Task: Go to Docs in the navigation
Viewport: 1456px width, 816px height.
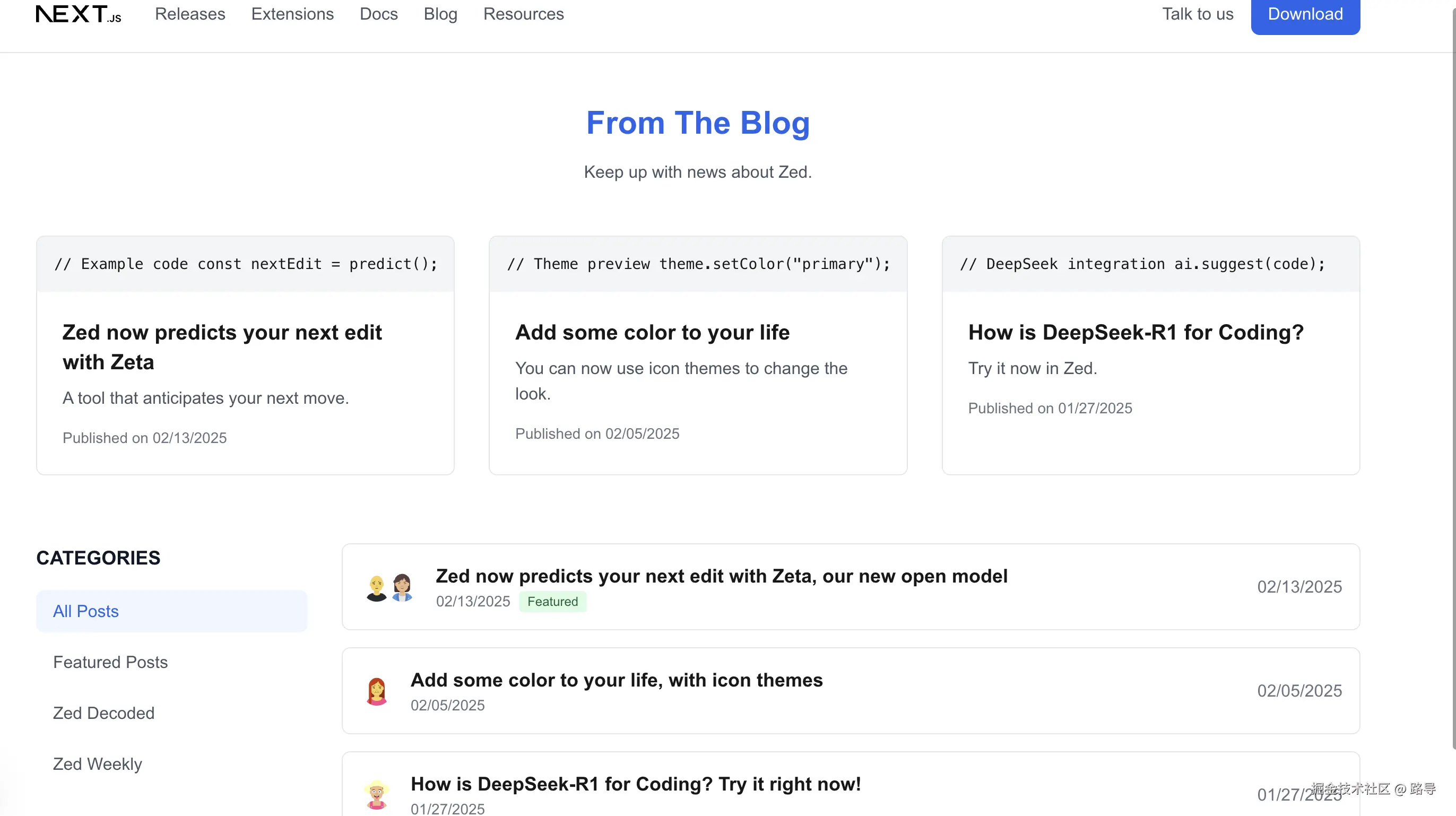Action: coord(379,14)
